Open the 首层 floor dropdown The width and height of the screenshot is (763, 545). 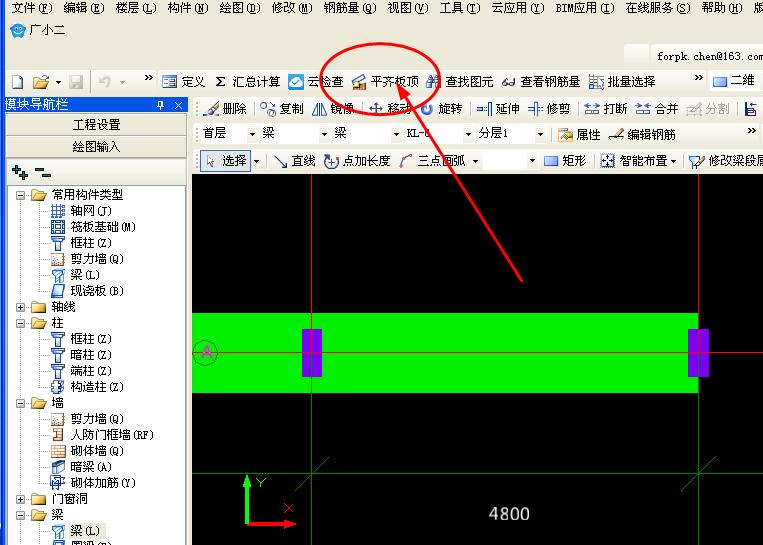click(x=252, y=134)
